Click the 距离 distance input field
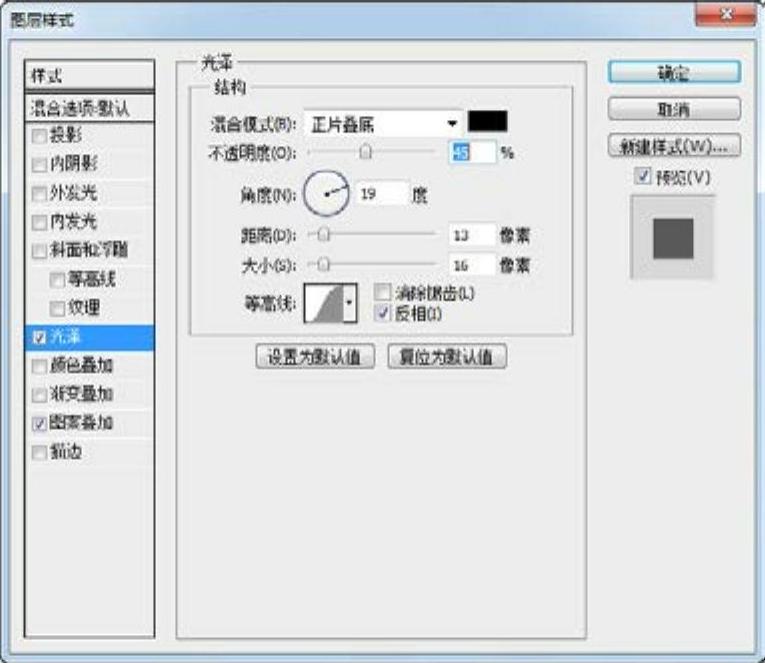This screenshot has height=663, width=765. (472, 235)
